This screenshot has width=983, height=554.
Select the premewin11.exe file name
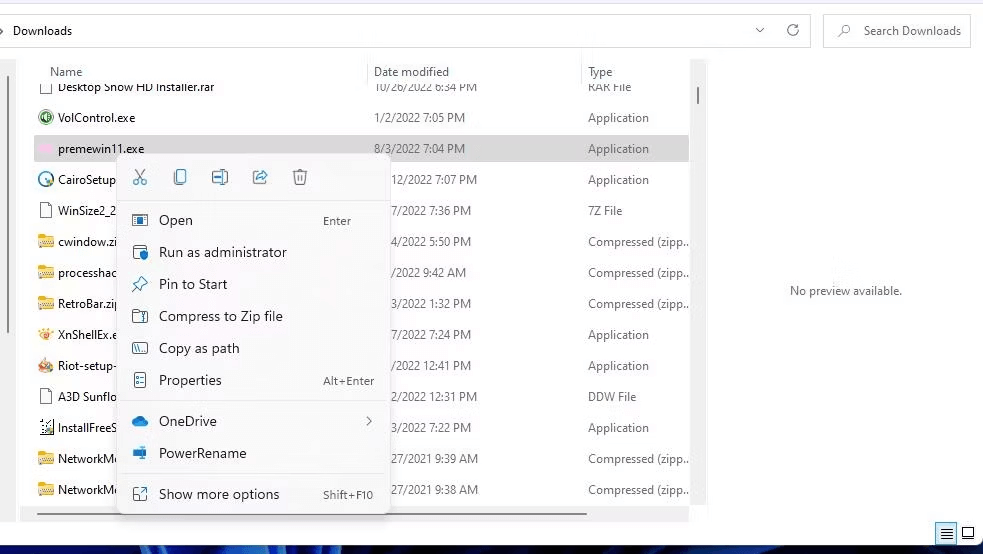tap(101, 149)
